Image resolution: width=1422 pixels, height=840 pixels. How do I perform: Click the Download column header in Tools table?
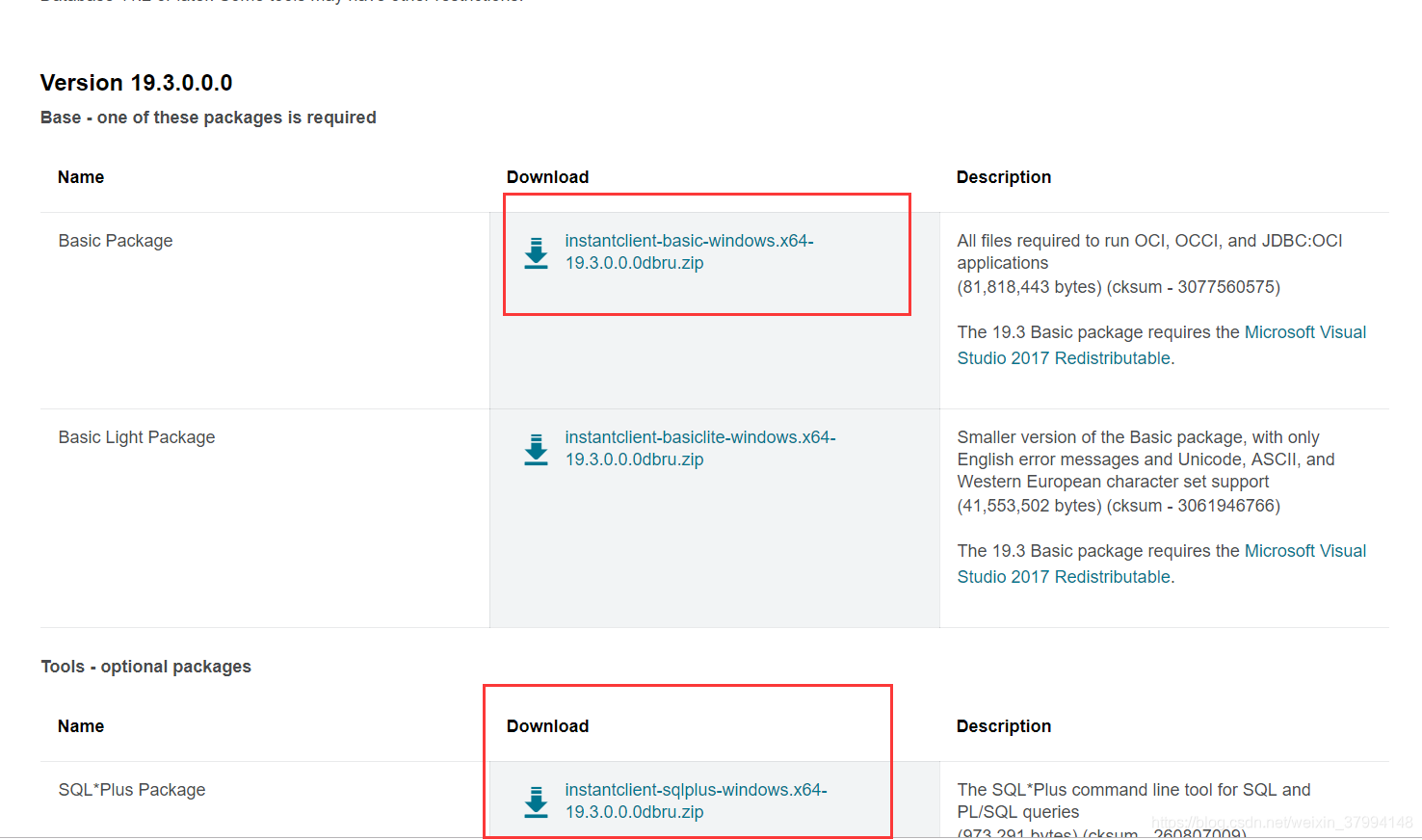click(548, 726)
